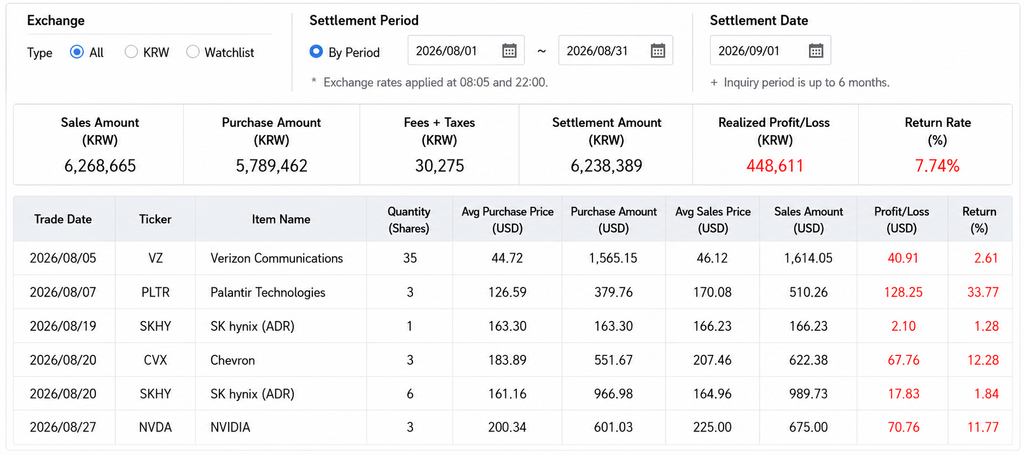Open calendar for settlement date 2026/09/01
This screenshot has height=455, width=1024.
pos(816,50)
